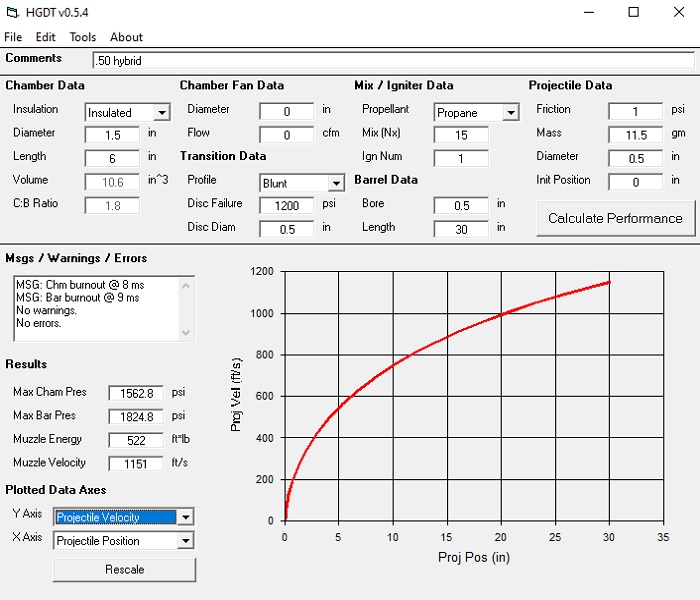Select the chamber Diameter input field
Viewport: 700px width, 600px height.
(x=112, y=135)
